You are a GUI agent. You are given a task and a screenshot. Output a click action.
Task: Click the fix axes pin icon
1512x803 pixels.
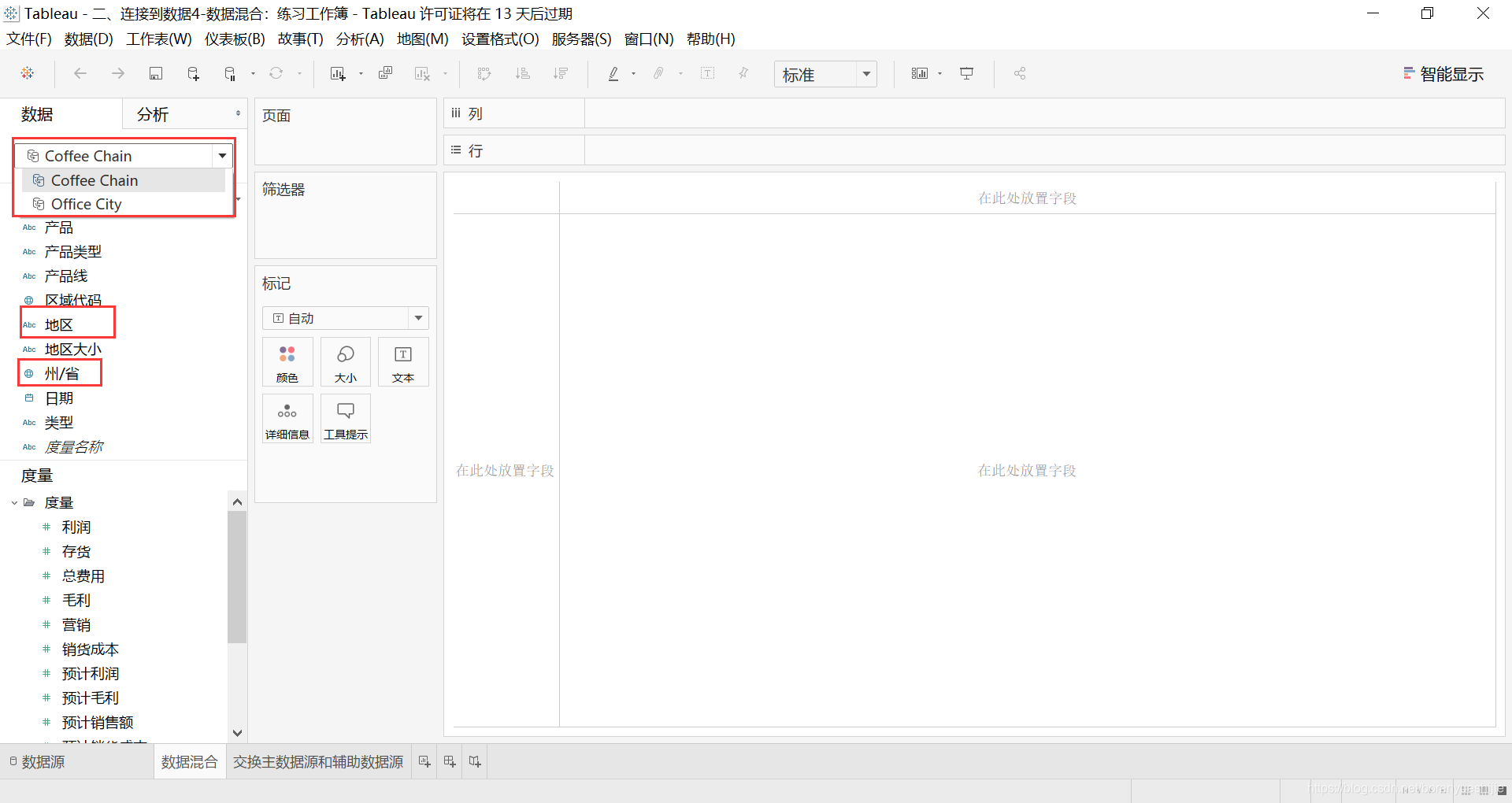[x=743, y=73]
